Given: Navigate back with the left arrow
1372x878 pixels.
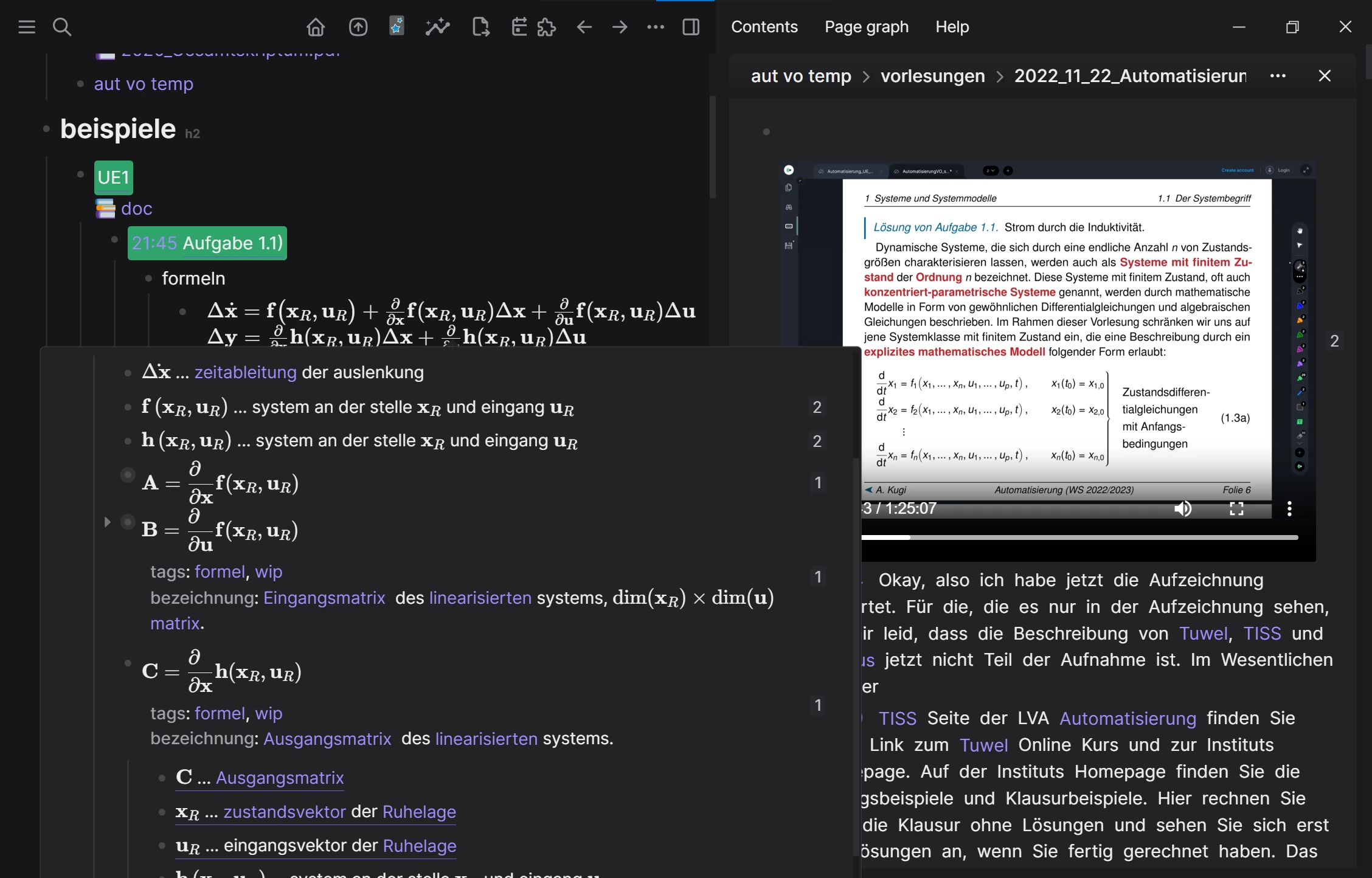Looking at the screenshot, I should click(584, 27).
